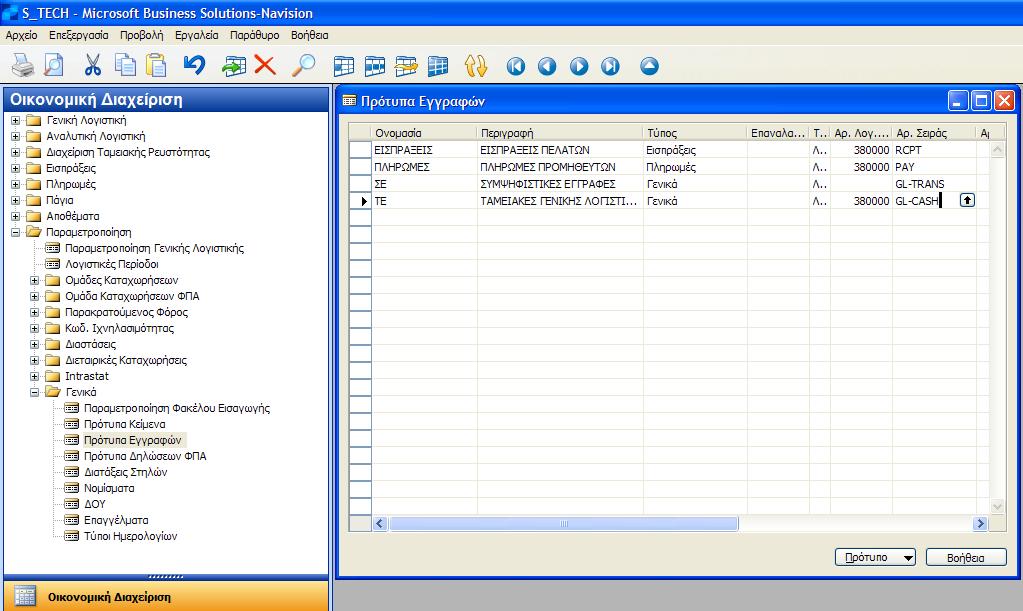Click the Οικονομική Διαχείριση menu button icon
1023x611 pixels.
(x=25, y=596)
